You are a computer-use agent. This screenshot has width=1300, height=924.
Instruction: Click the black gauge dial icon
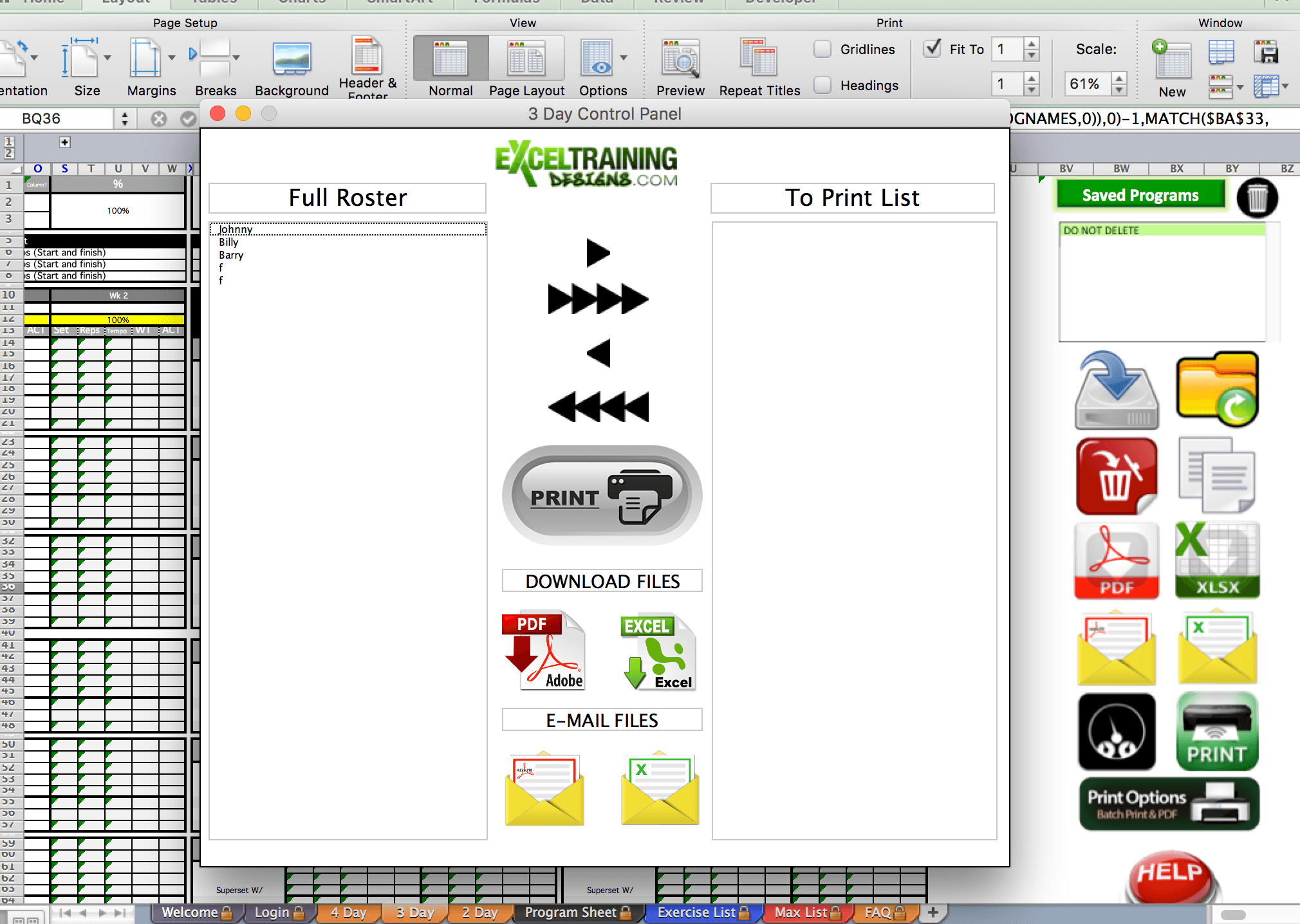pos(1116,732)
